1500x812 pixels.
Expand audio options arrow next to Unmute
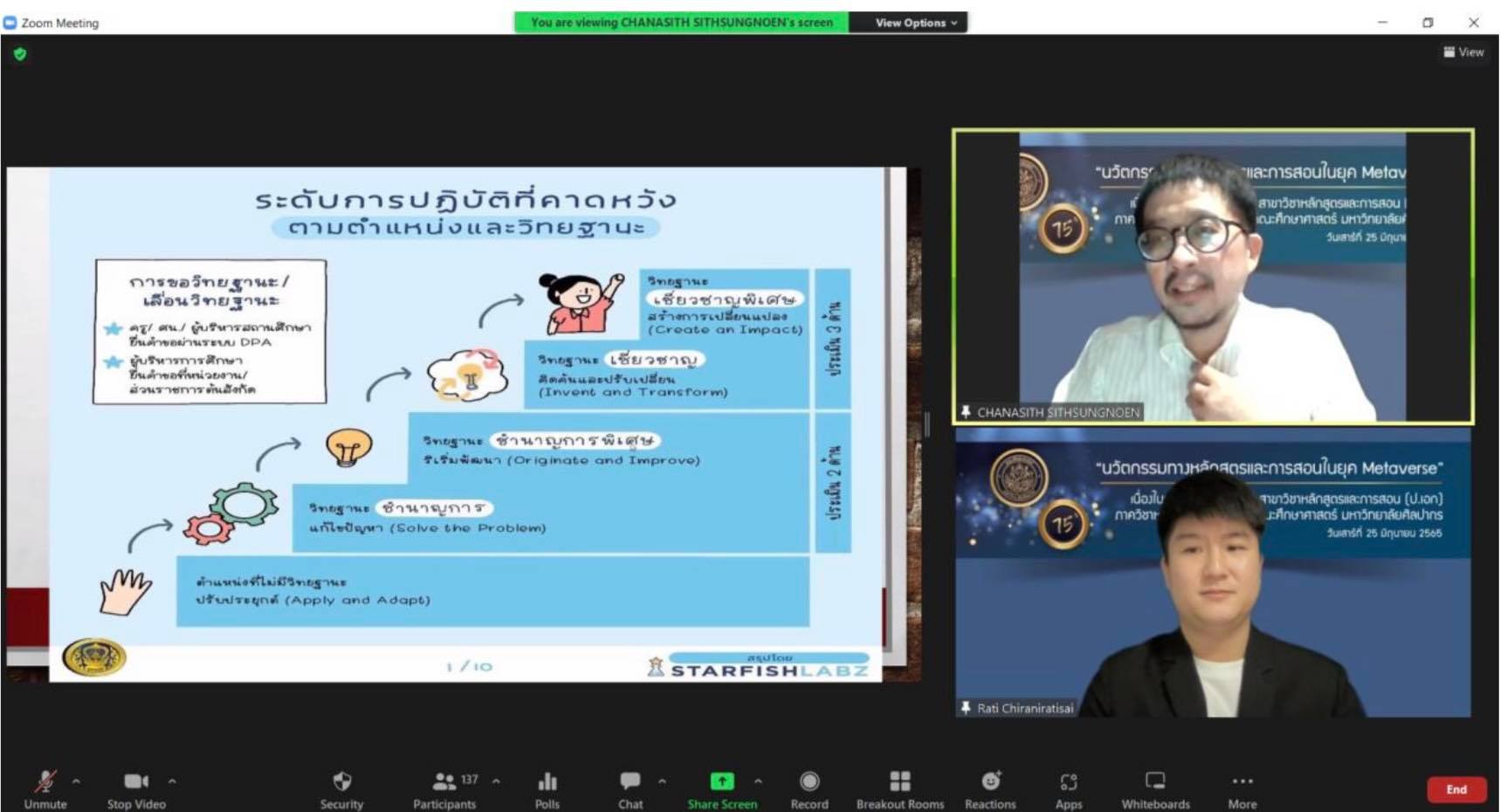pos(76,781)
